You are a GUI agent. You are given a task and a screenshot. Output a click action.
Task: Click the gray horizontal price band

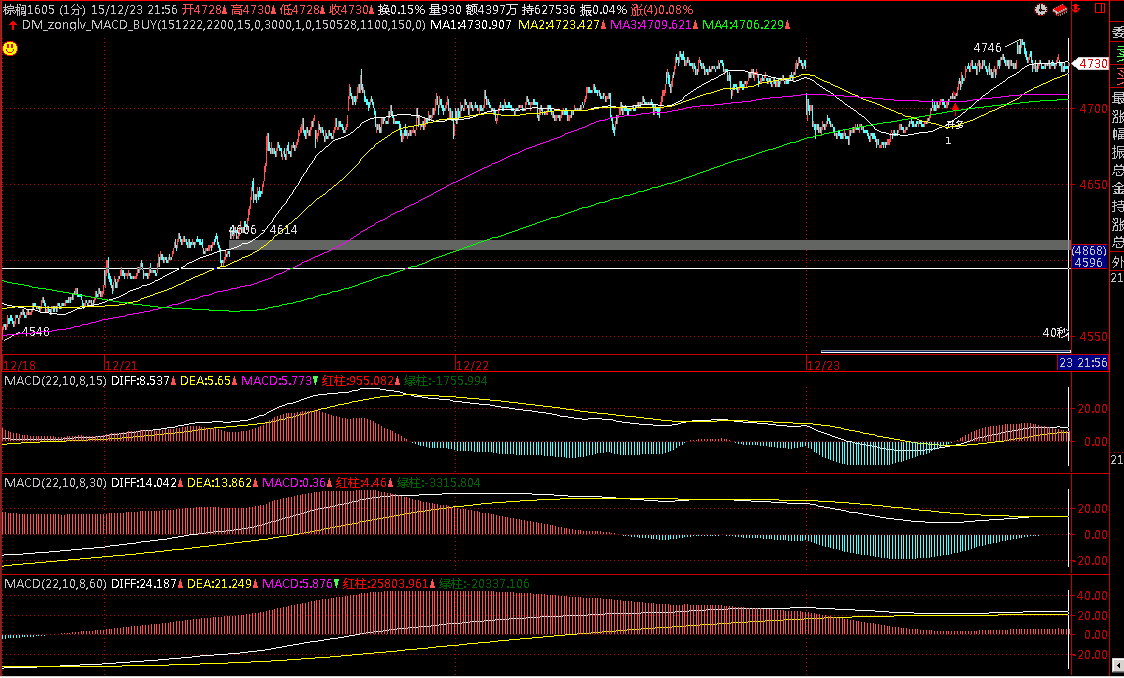coord(648,245)
